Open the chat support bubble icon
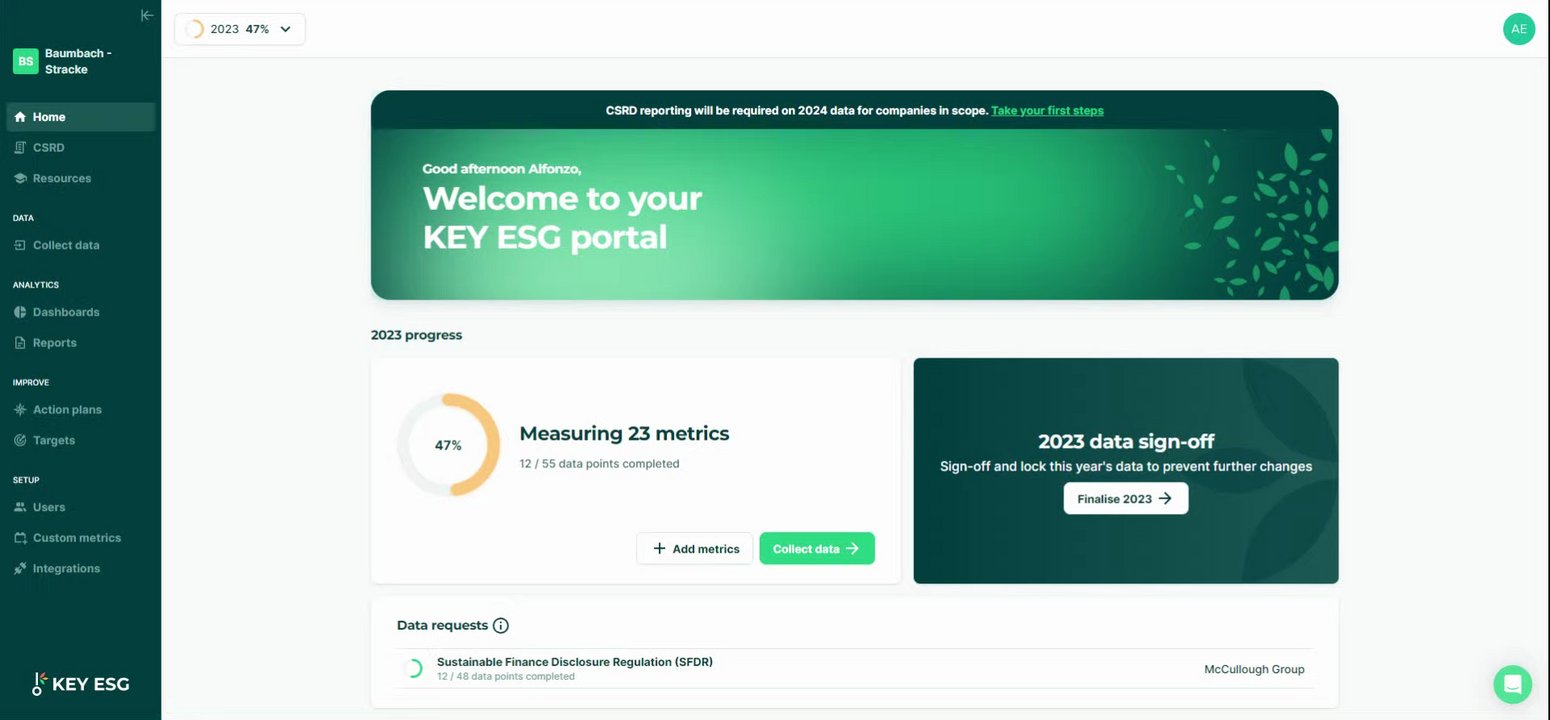This screenshot has width=1550, height=720. (1512, 684)
